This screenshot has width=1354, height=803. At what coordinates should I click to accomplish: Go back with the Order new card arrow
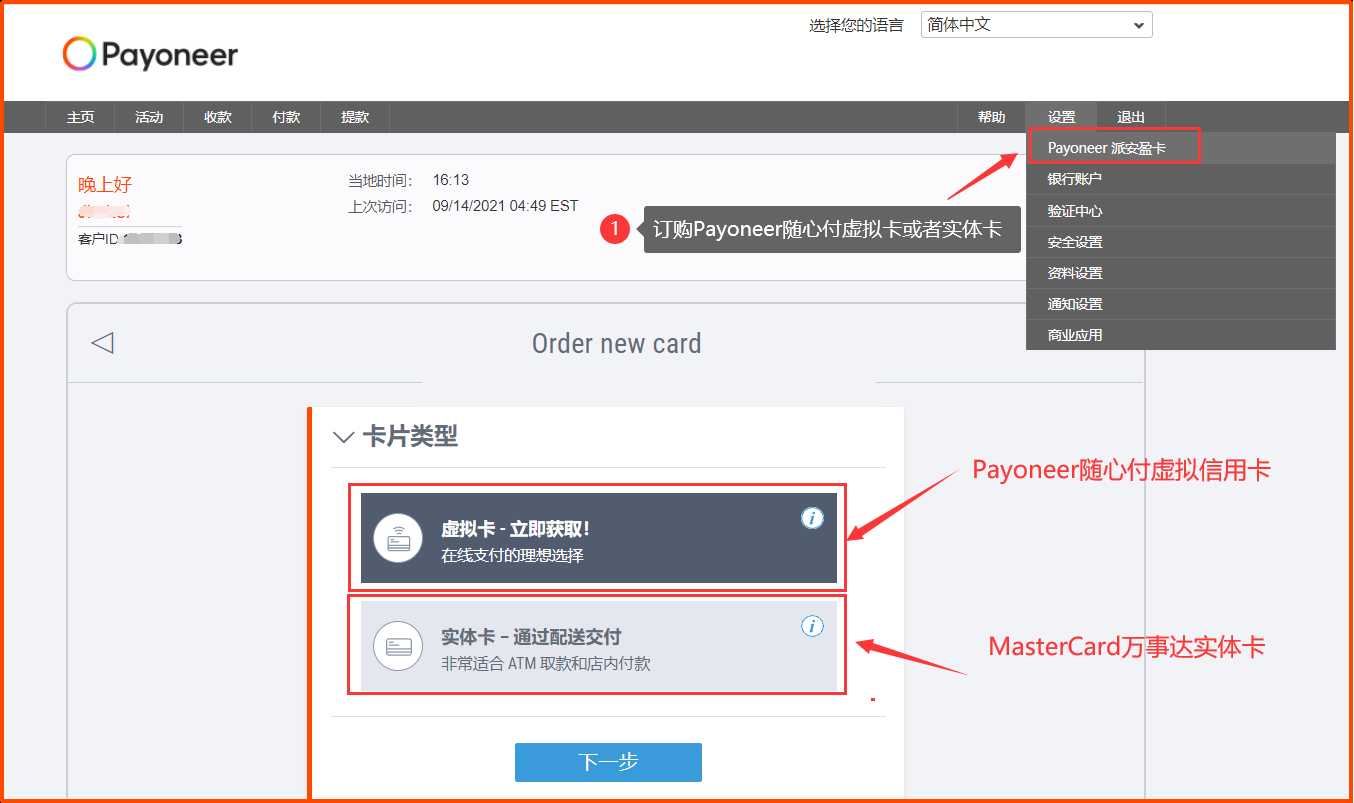coord(102,343)
